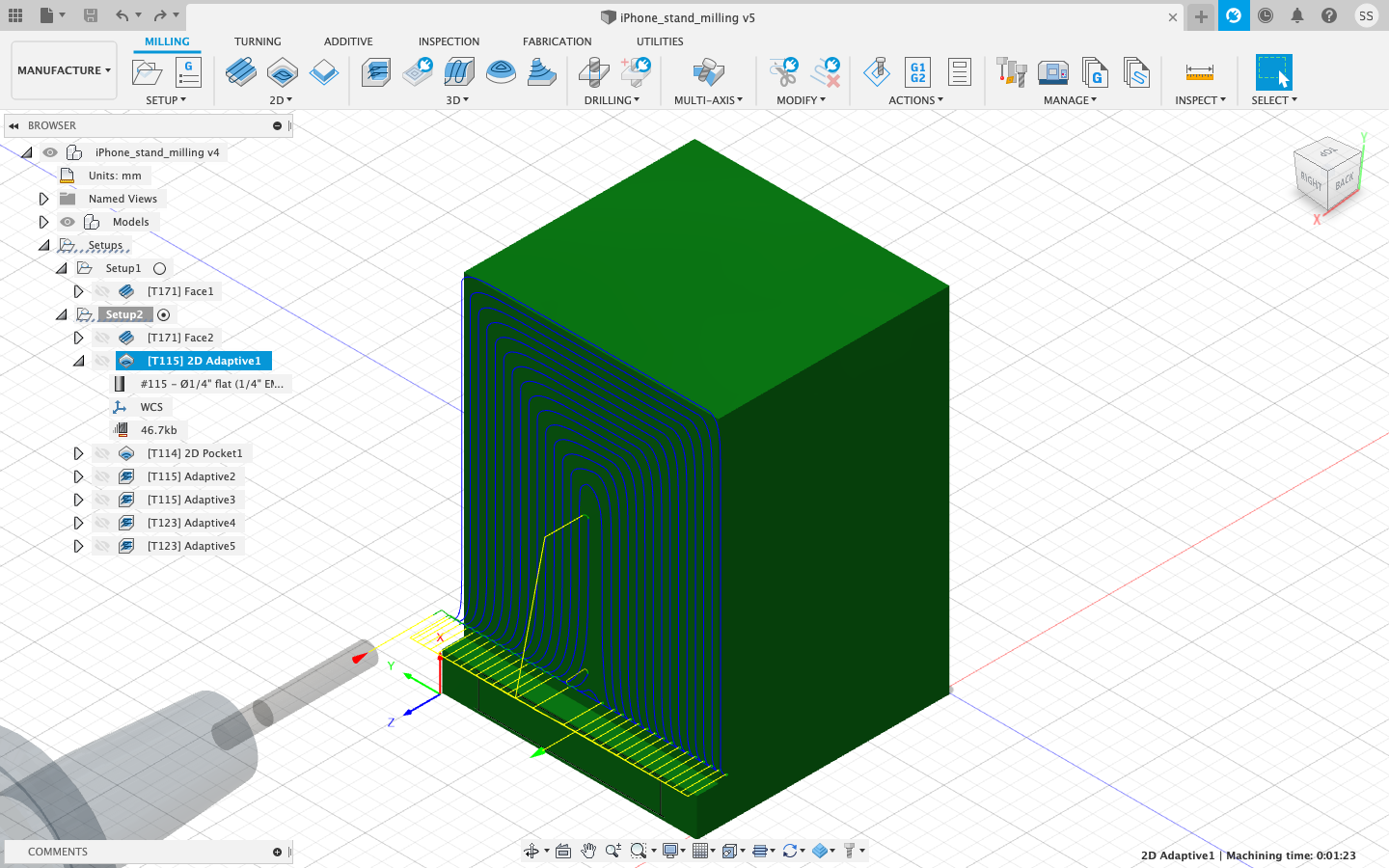Select the WCS item under 2D Adaptive1
This screenshot has height=868, width=1389.
(x=151, y=407)
